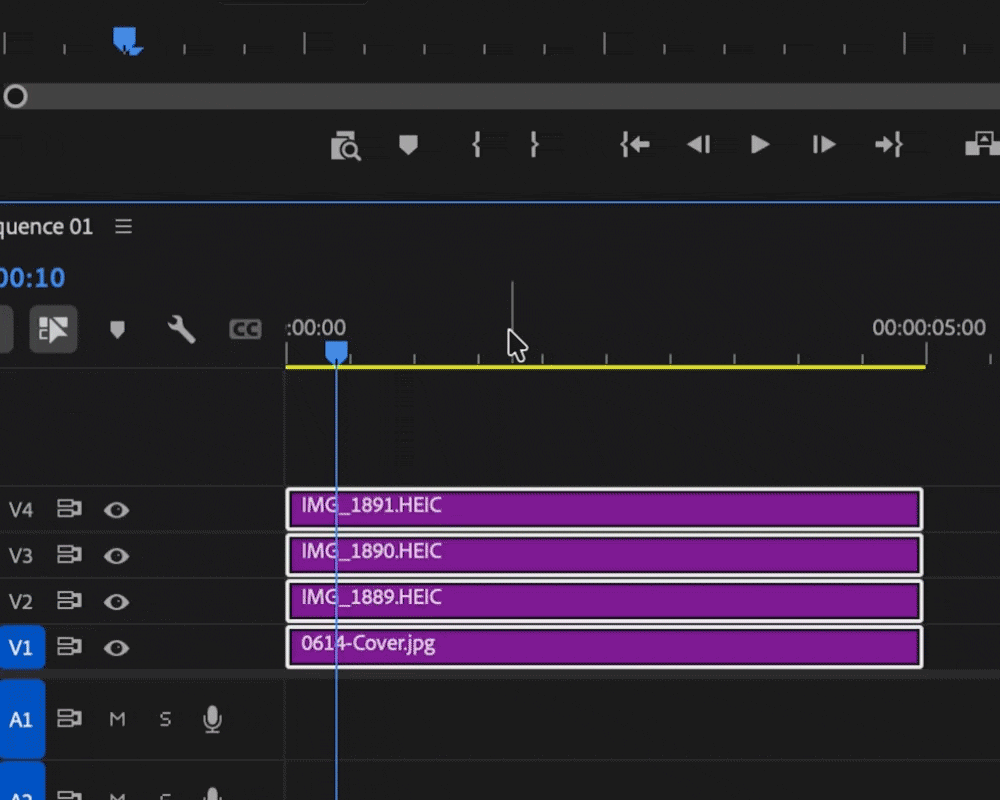Solo the A1 audio track
1000x800 pixels.
[165, 719]
